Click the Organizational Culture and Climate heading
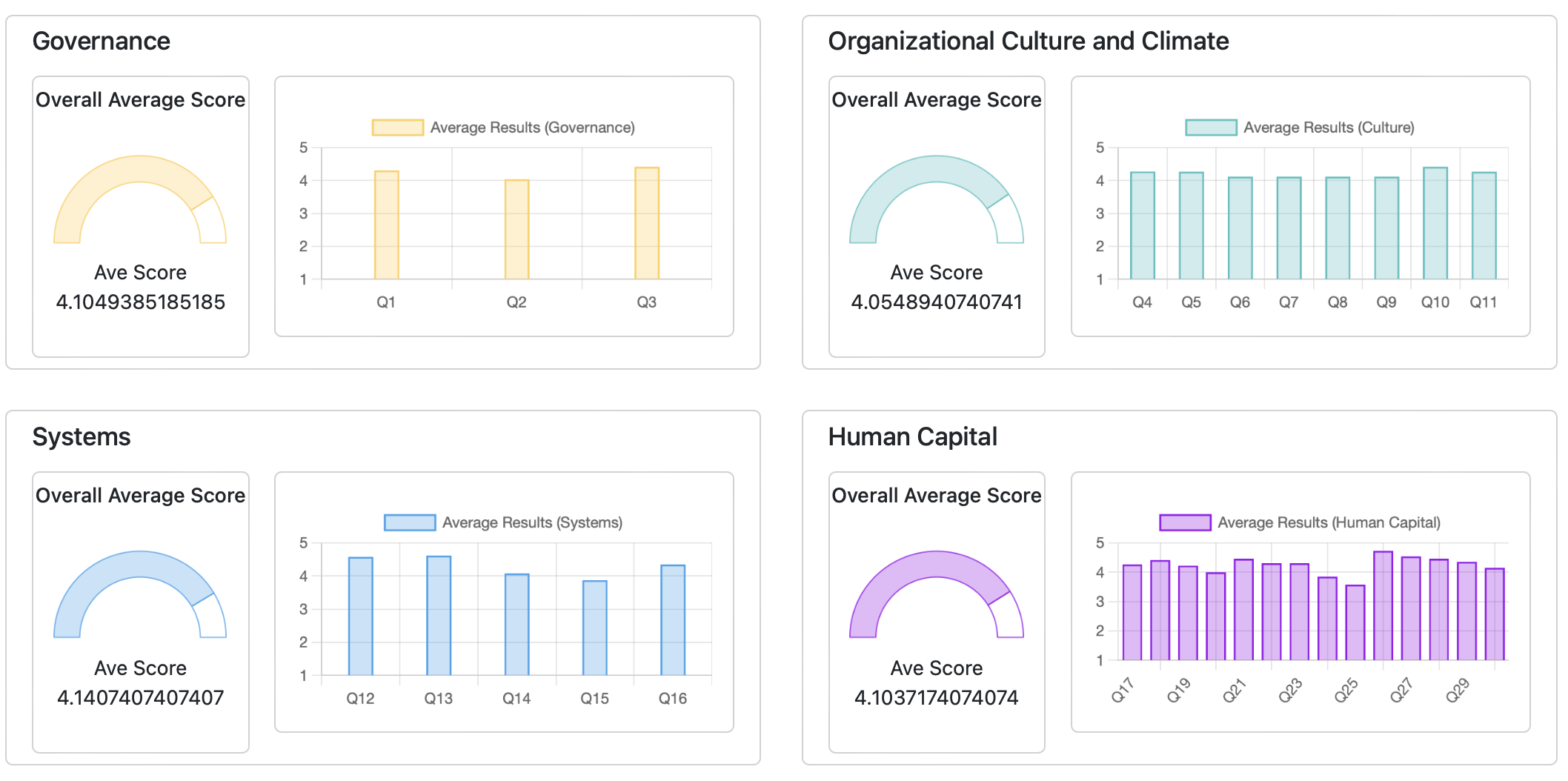Image resolution: width=1568 pixels, height=781 pixels. click(1028, 41)
